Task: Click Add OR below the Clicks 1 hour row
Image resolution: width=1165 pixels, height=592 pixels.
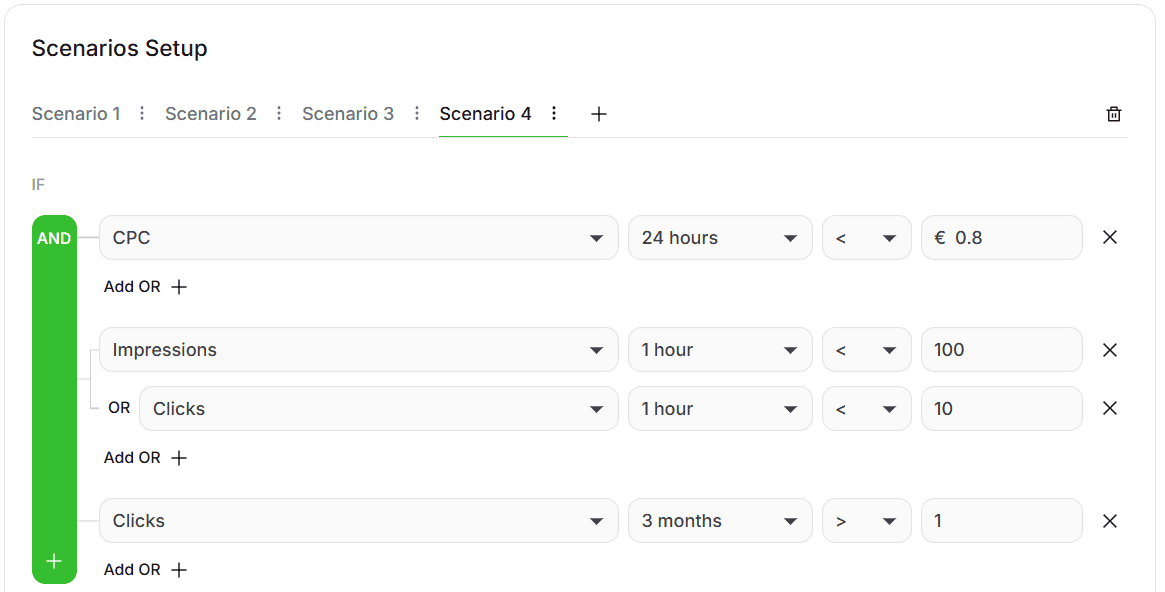Action: point(146,458)
